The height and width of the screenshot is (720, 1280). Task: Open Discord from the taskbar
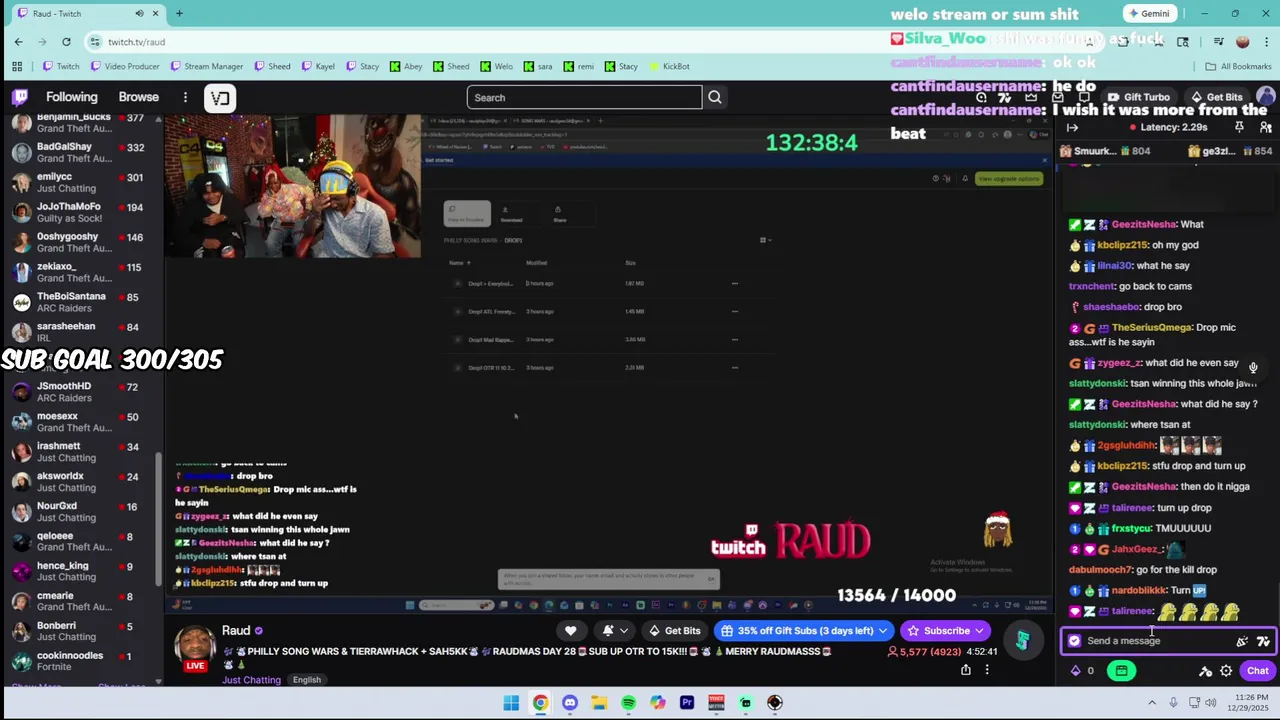[x=570, y=702]
